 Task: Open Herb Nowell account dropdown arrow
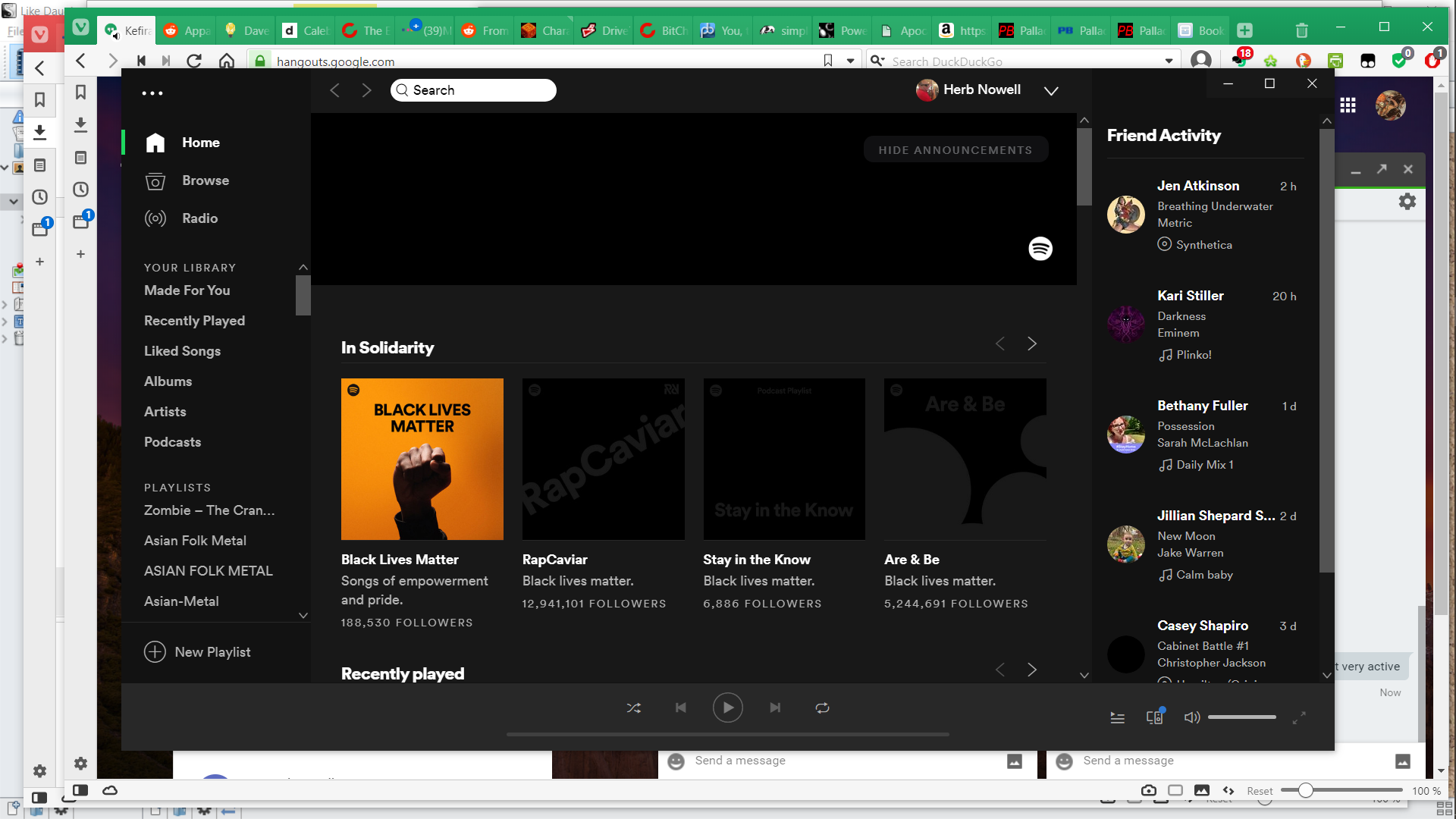1051,90
